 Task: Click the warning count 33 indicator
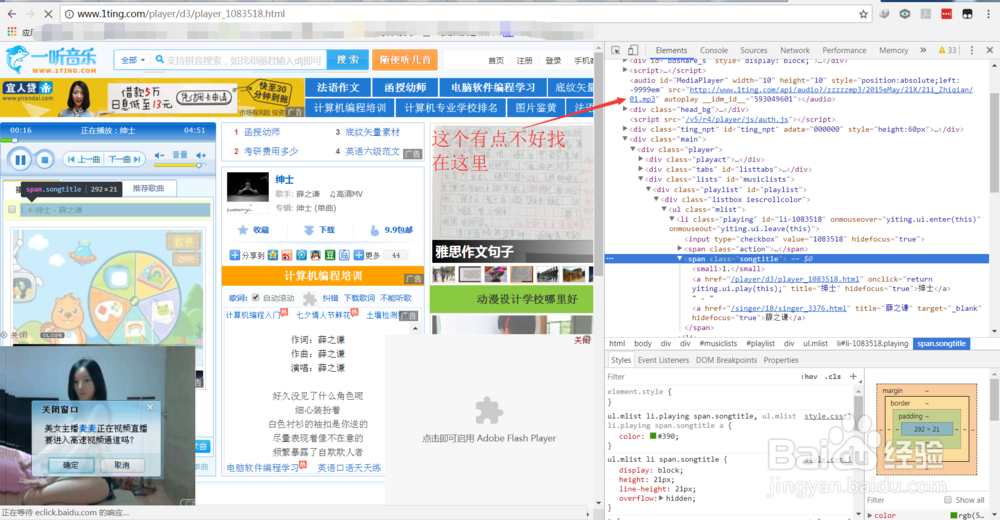[947, 50]
